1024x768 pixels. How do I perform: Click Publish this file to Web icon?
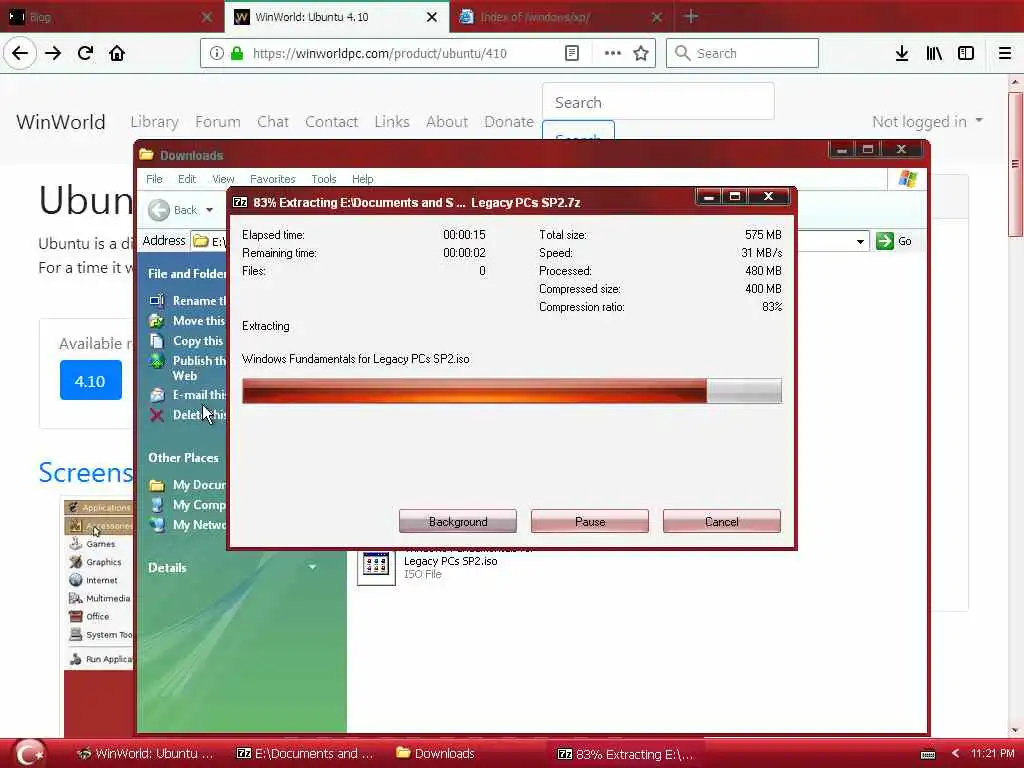click(x=157, y=360)
